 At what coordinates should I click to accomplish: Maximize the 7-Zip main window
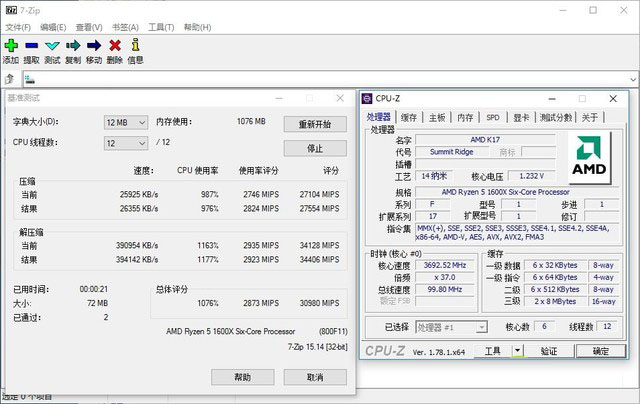[x=593, y=10]
